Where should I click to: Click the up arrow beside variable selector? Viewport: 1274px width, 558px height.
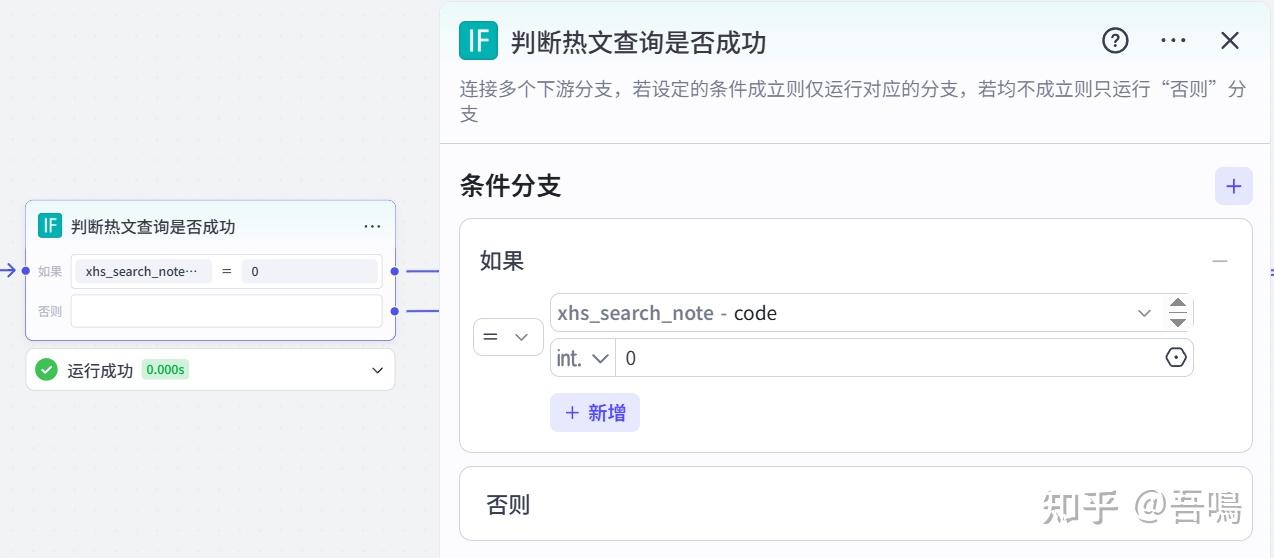[x=1178, y=303]
